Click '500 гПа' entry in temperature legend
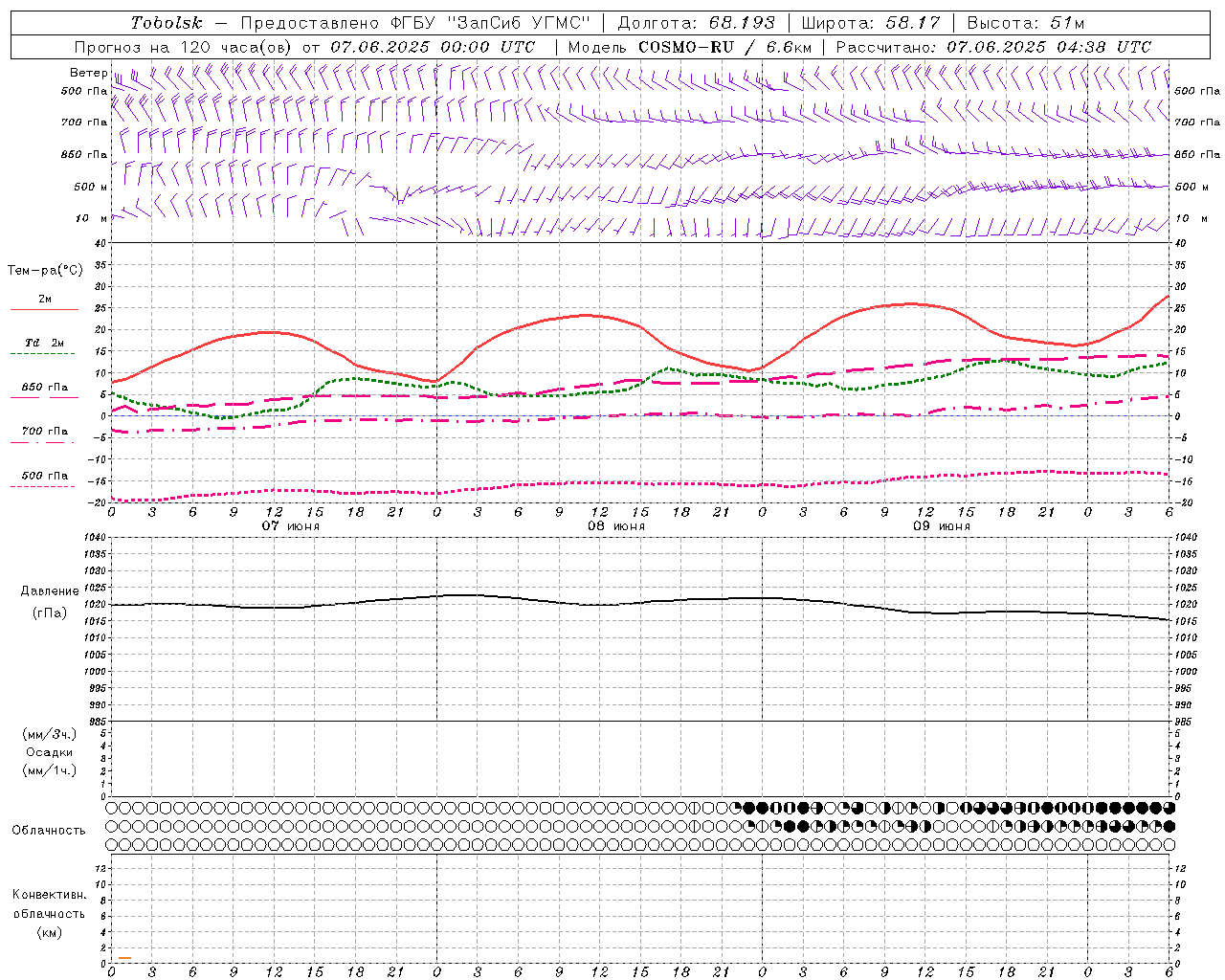The image size is (1225, 980). click(x=45, y=476)
